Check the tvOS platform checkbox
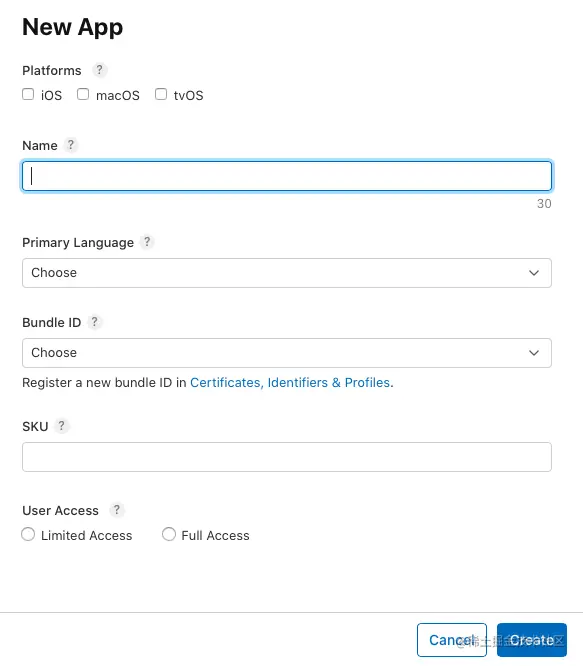Viewport: 583px width, 666px height. pyautogui.click(x=161, y=94)
